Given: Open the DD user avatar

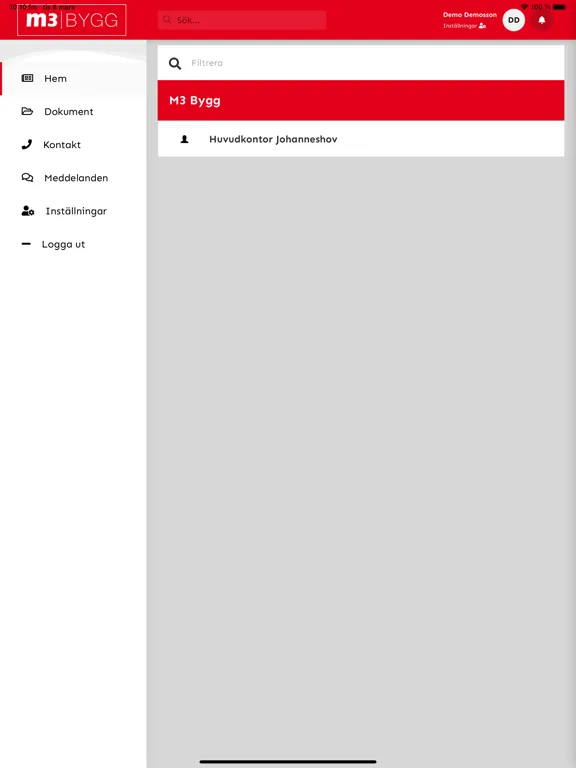Looking at the screenshot, I should click(513, 20).
